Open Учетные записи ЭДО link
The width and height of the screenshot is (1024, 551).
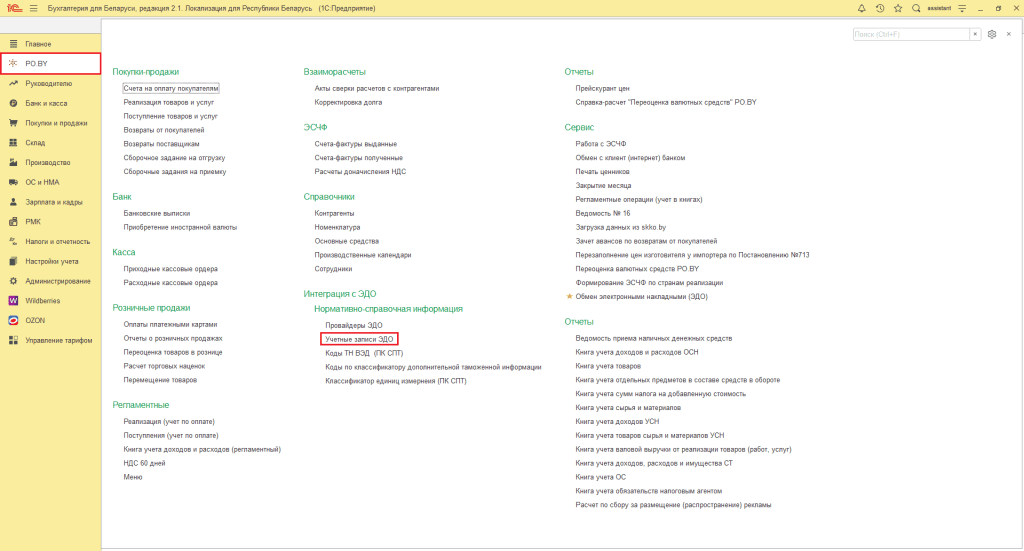[360, 339]
